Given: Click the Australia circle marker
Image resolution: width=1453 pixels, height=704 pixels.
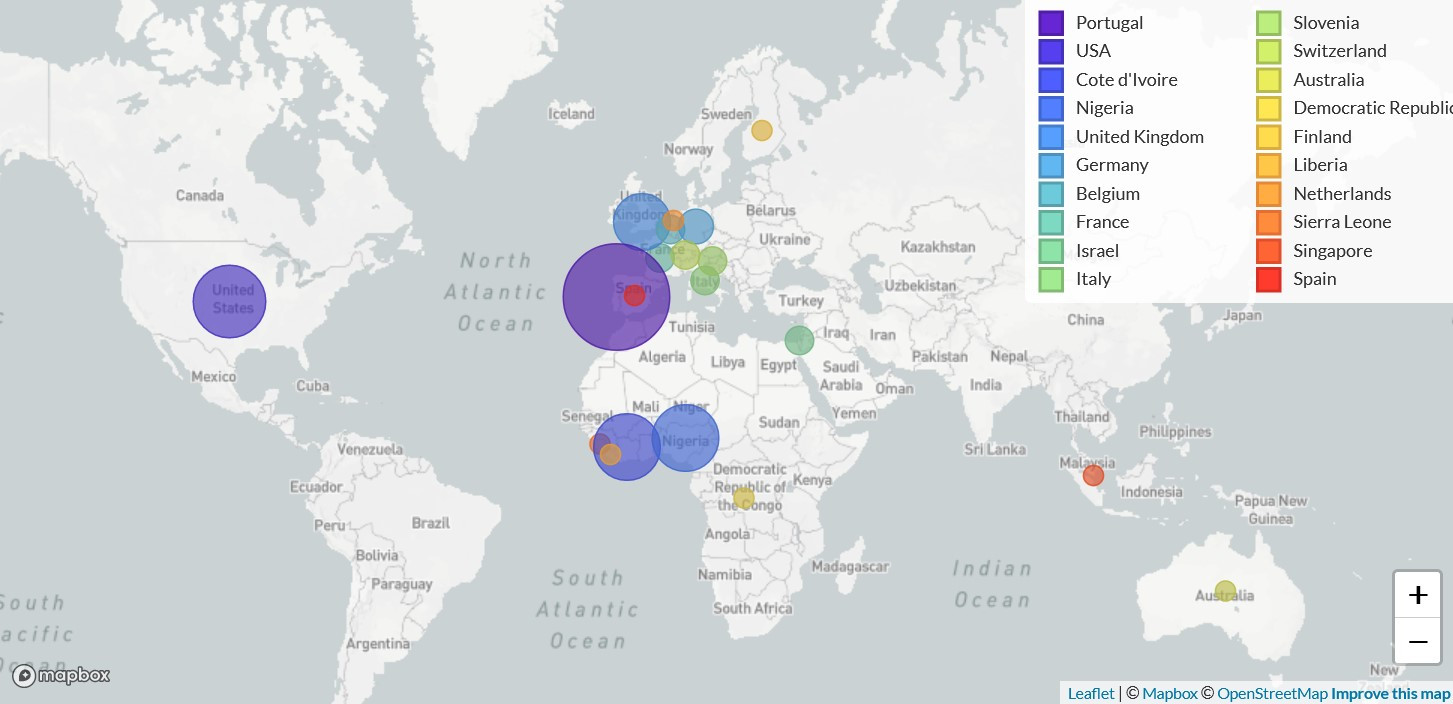Looking at the screenshot, I should (1225, 591).
